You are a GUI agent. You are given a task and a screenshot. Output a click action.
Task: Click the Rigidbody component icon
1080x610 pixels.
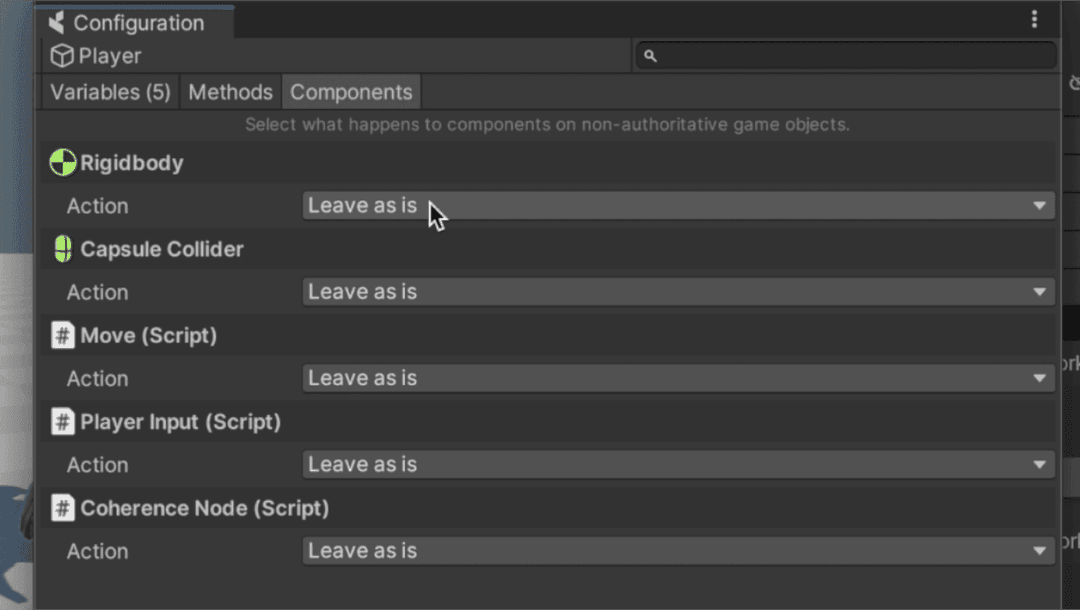63,163
